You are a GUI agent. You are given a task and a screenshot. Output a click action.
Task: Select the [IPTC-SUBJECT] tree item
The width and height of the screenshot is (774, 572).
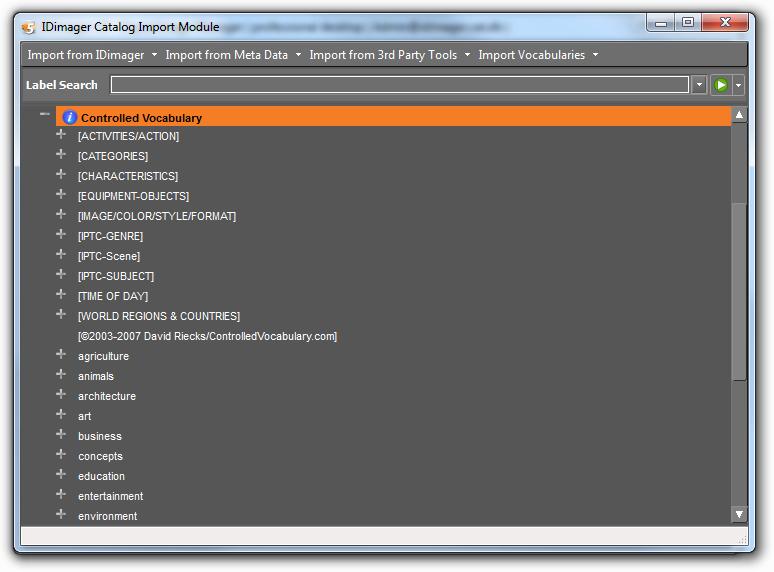point(116,276)
